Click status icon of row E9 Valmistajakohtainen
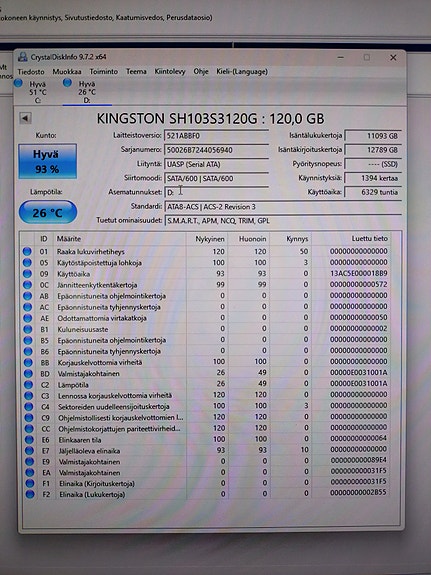Screen dimensions: 431x575 point(30,462)
